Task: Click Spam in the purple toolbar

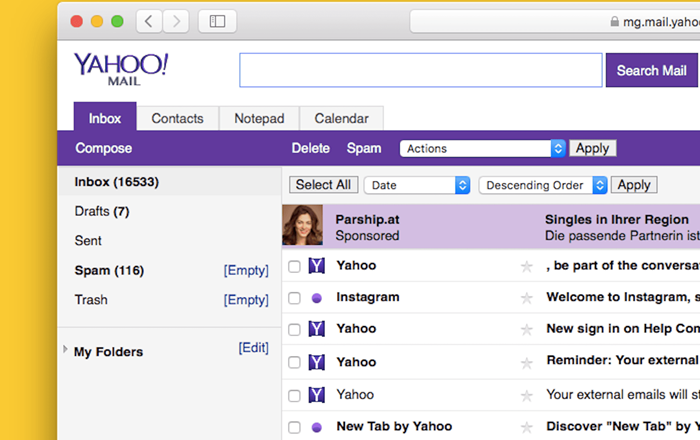Action: tap(364, 148)
